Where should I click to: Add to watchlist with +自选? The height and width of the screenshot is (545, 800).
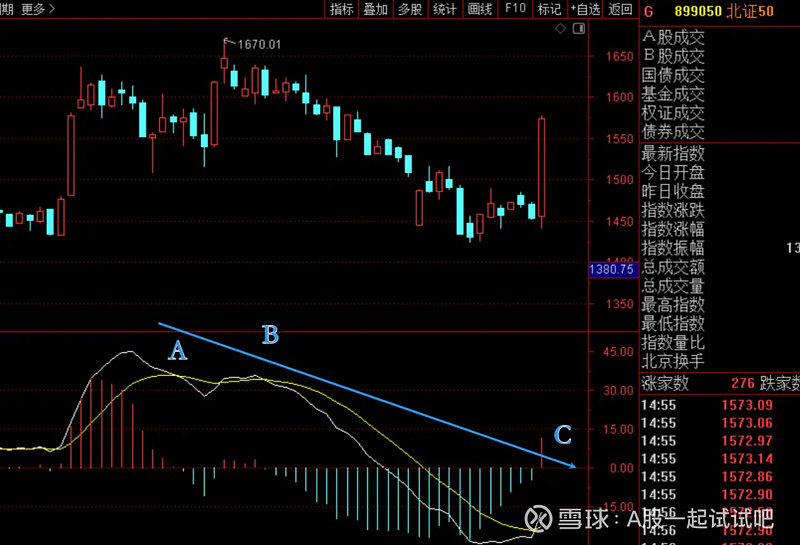point(585,9)
